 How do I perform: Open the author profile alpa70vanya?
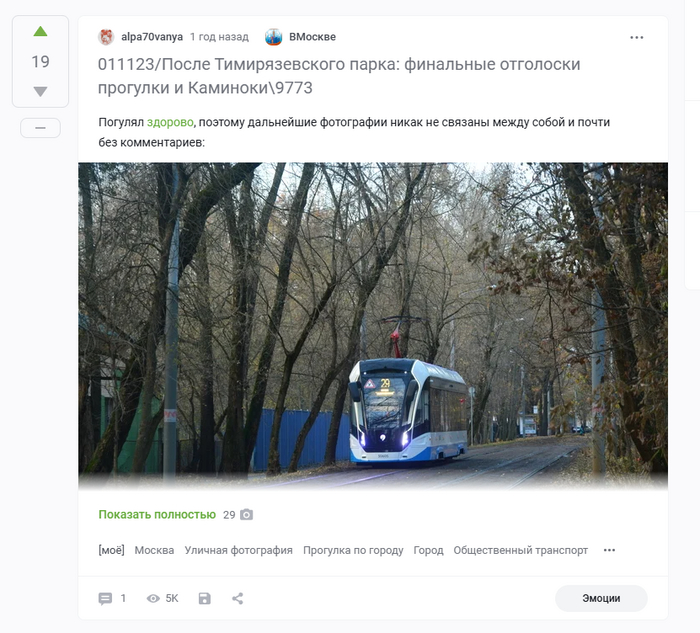[x=152, y=37]
